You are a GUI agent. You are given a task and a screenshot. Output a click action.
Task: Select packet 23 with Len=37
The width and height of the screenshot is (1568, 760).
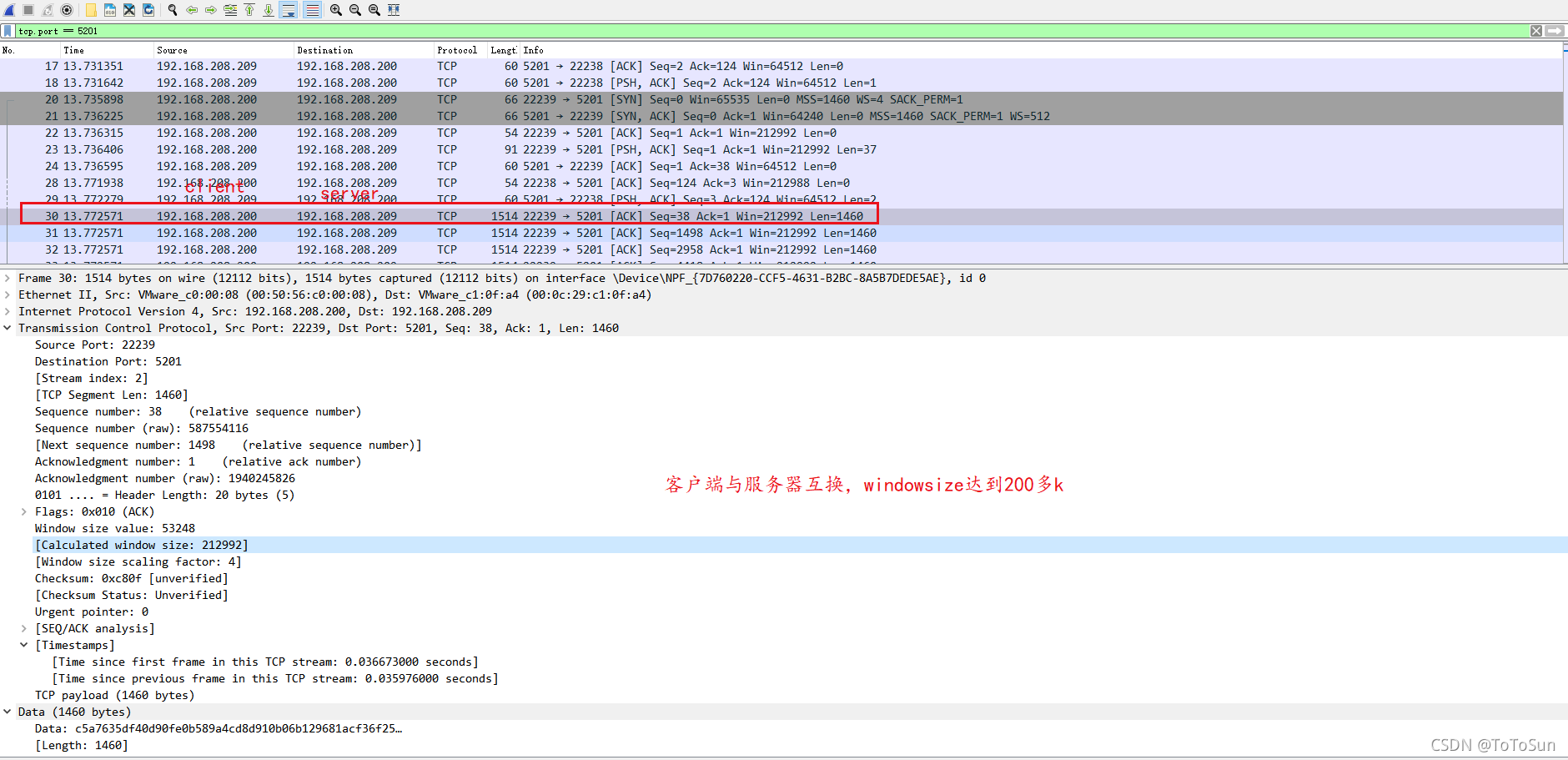point(781,149)
